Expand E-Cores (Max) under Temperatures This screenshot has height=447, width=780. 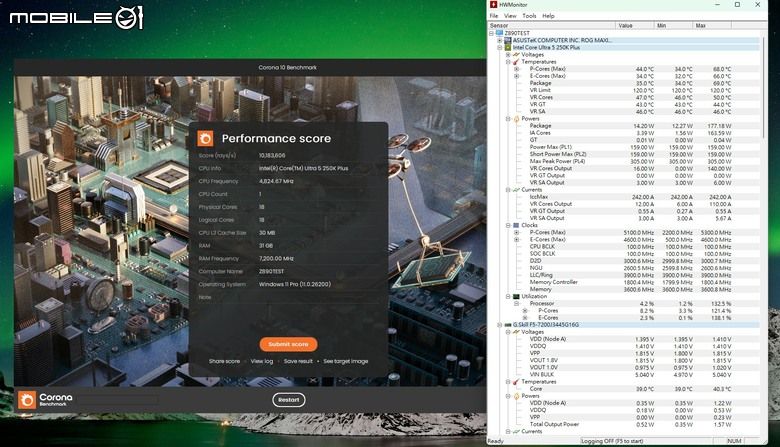pyautogui.click(x=516, y=76)
